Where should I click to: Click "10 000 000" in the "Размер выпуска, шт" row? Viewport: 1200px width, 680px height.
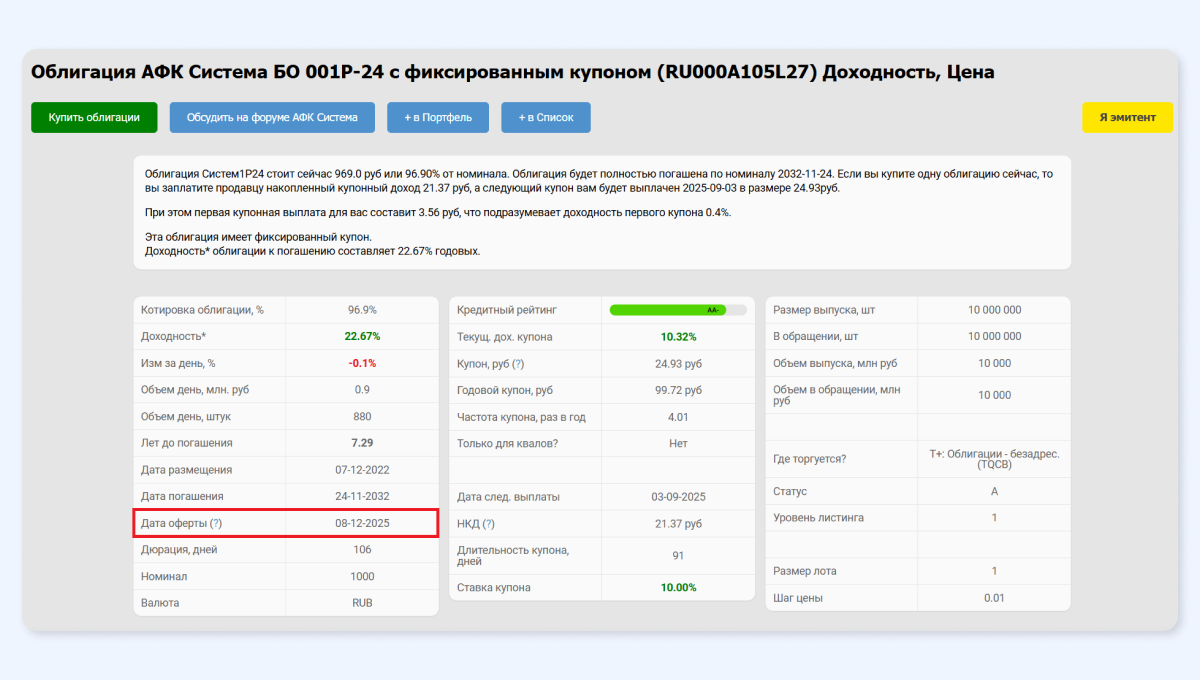point(994,310)
